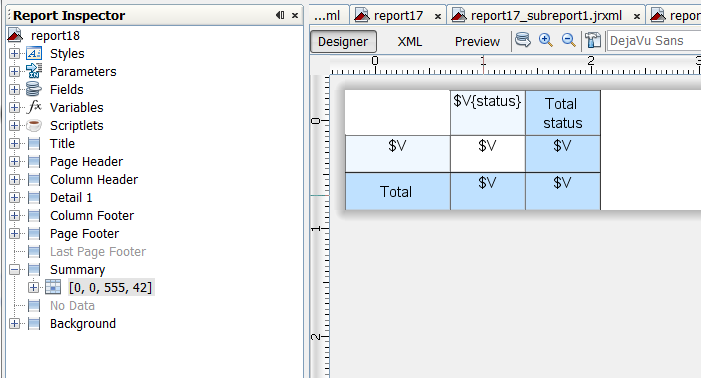Viewport: 701px width, 378px height.
Task: Close the report17 tab
Action: 438,17
